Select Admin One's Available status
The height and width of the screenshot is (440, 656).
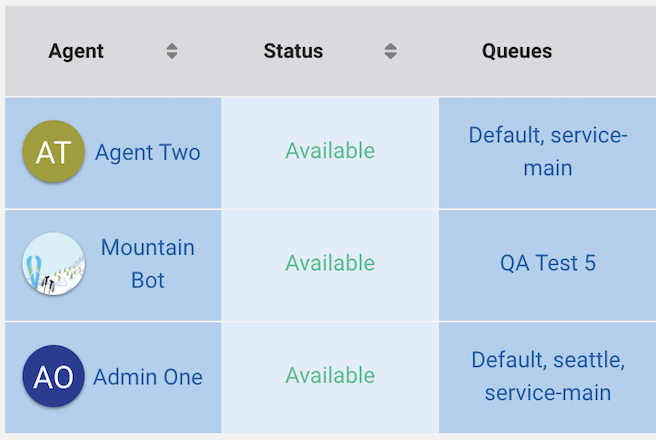[330, 375]
